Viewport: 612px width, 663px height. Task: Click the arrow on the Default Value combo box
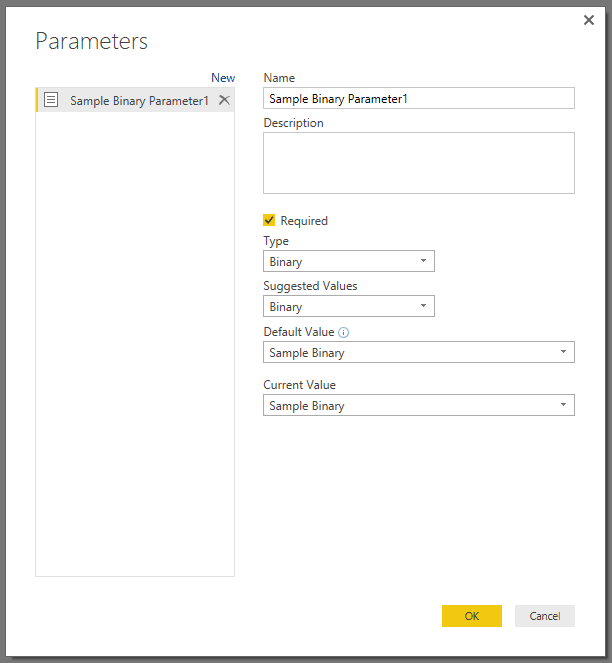point(563,352)
